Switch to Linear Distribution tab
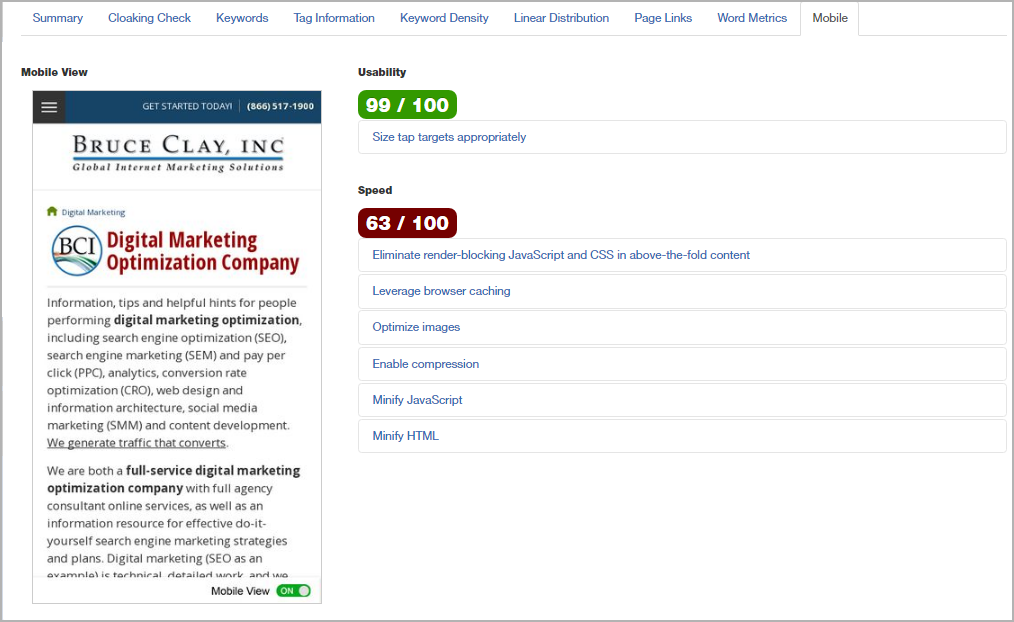Viewport: 1014px width, 622px height. click(561, 18)
